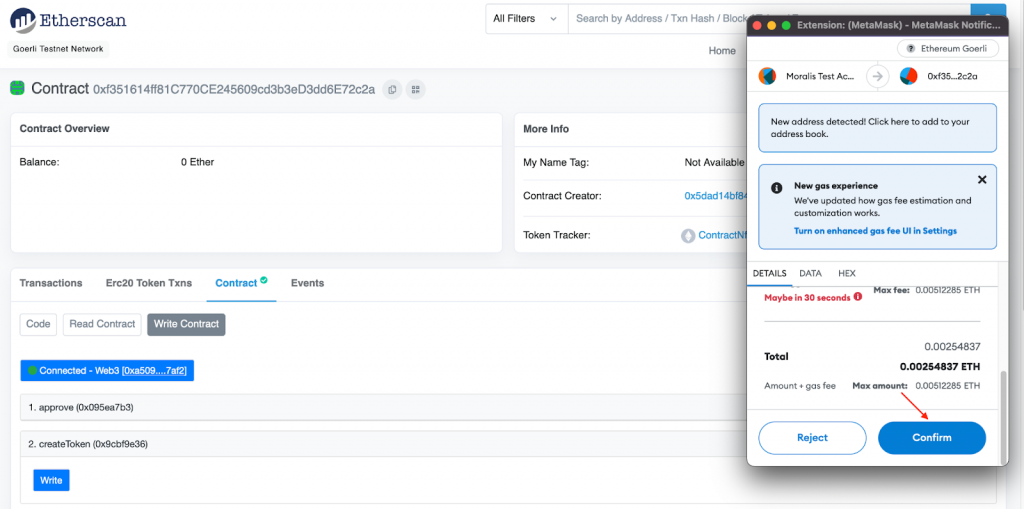Click the contract address text in header
Viewport: 1024px width, 509px height.
tap(234, 90)
